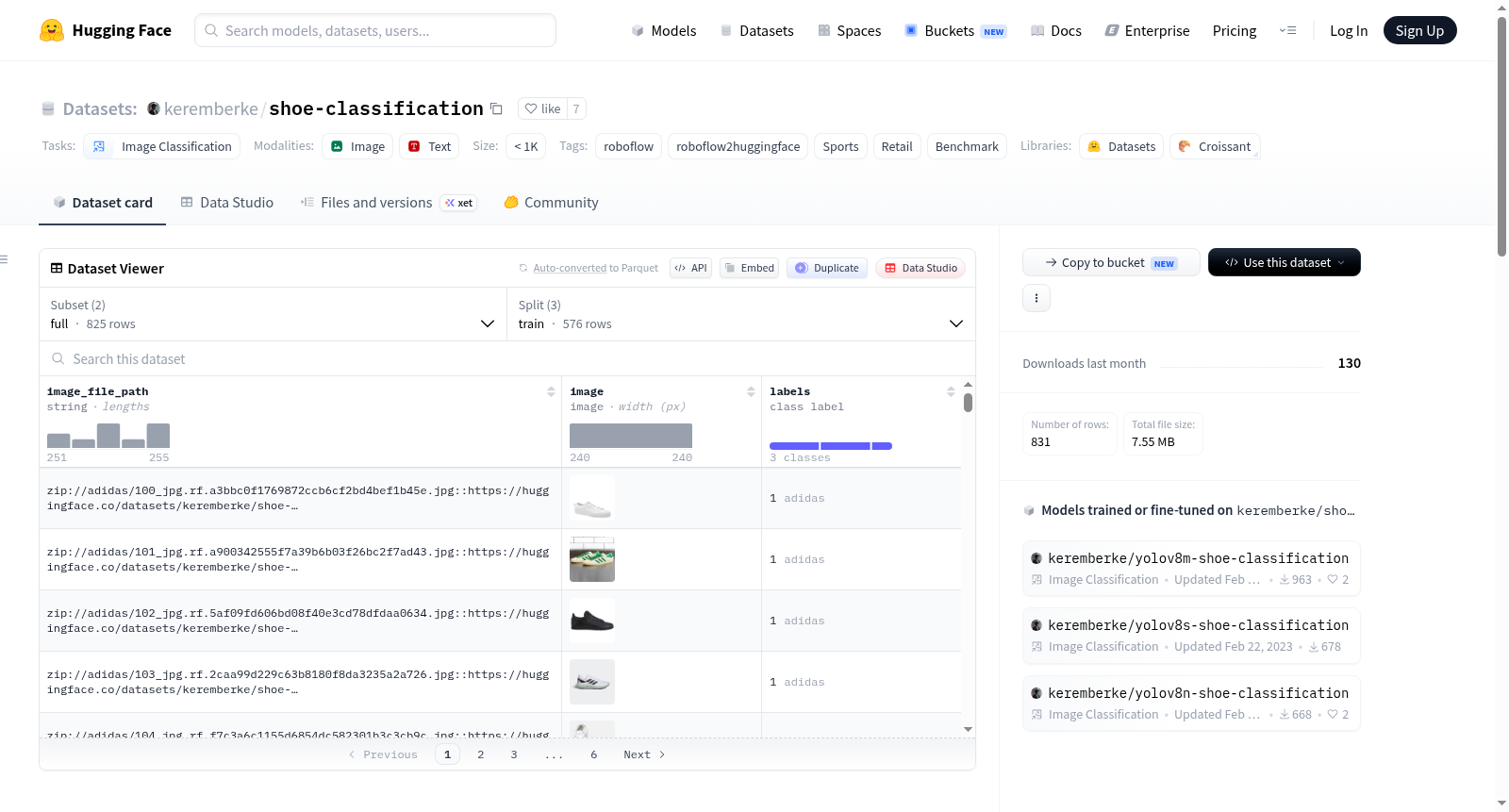Open the green adidas shoe thumbnail
The height and width of the screenshot is (812, 1509).
(592, 559)
